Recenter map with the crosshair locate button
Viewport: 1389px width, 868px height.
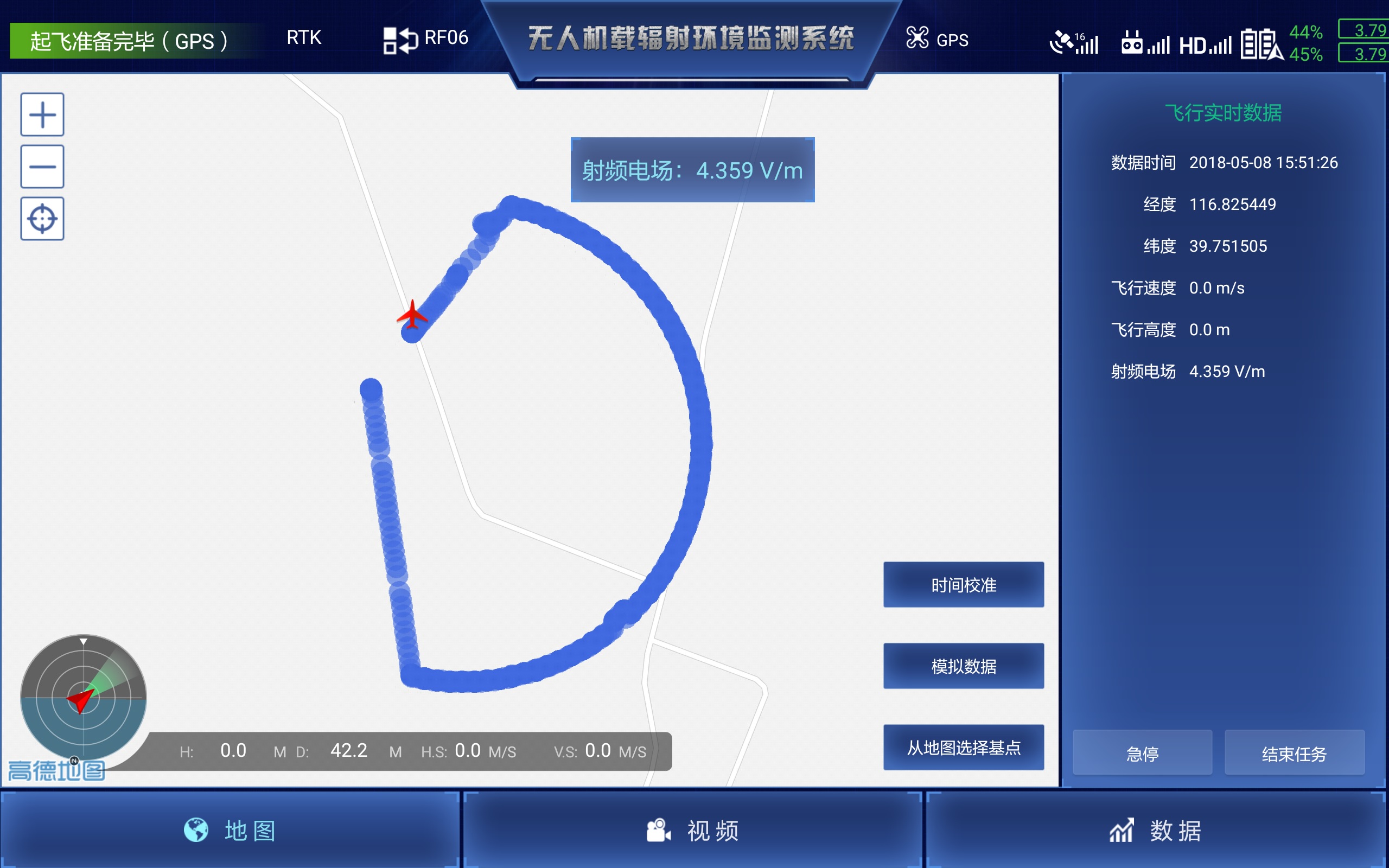tap(42, 219)
